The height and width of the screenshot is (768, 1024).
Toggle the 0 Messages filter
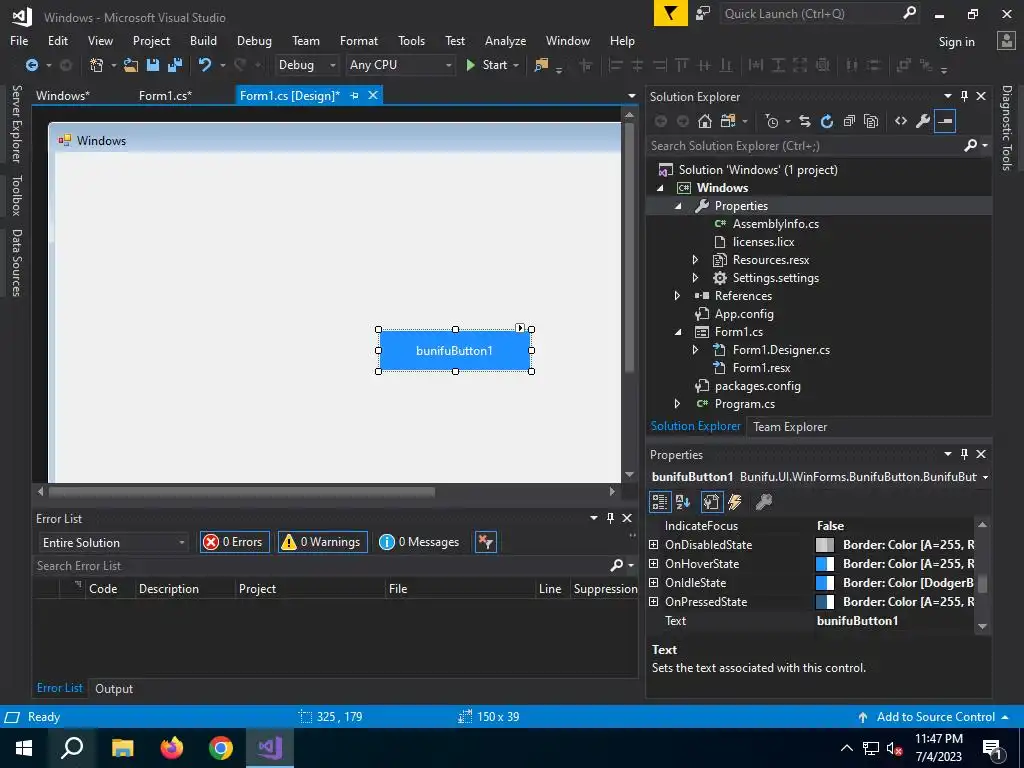coord(420,541)
